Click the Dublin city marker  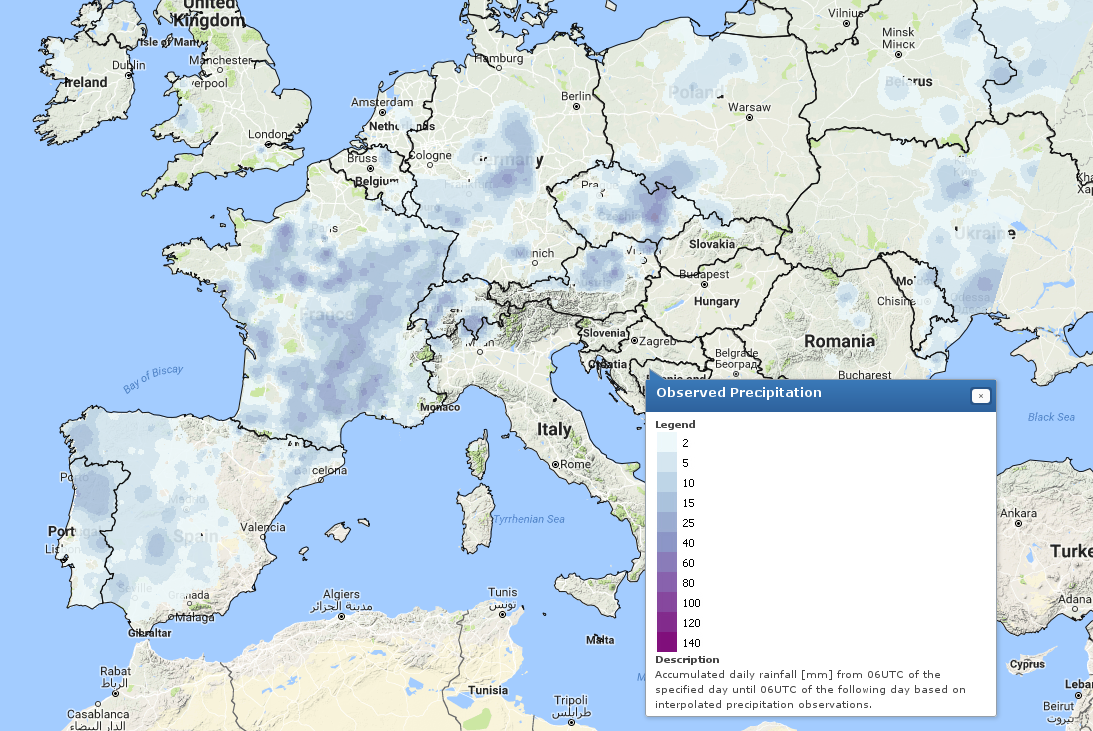(x=123, y=76)
